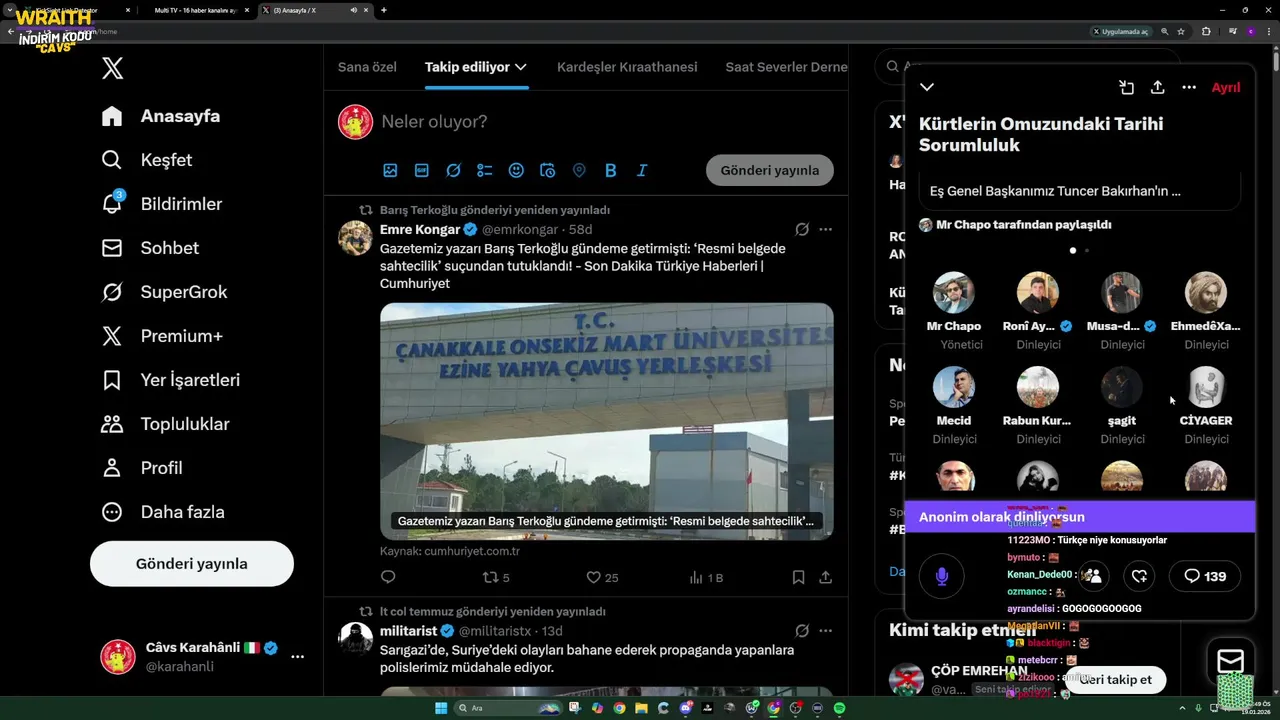This screenshot has height=720, width=1280.
Task: Switch to Sana özel tab
Action: (x=367, y=67)
